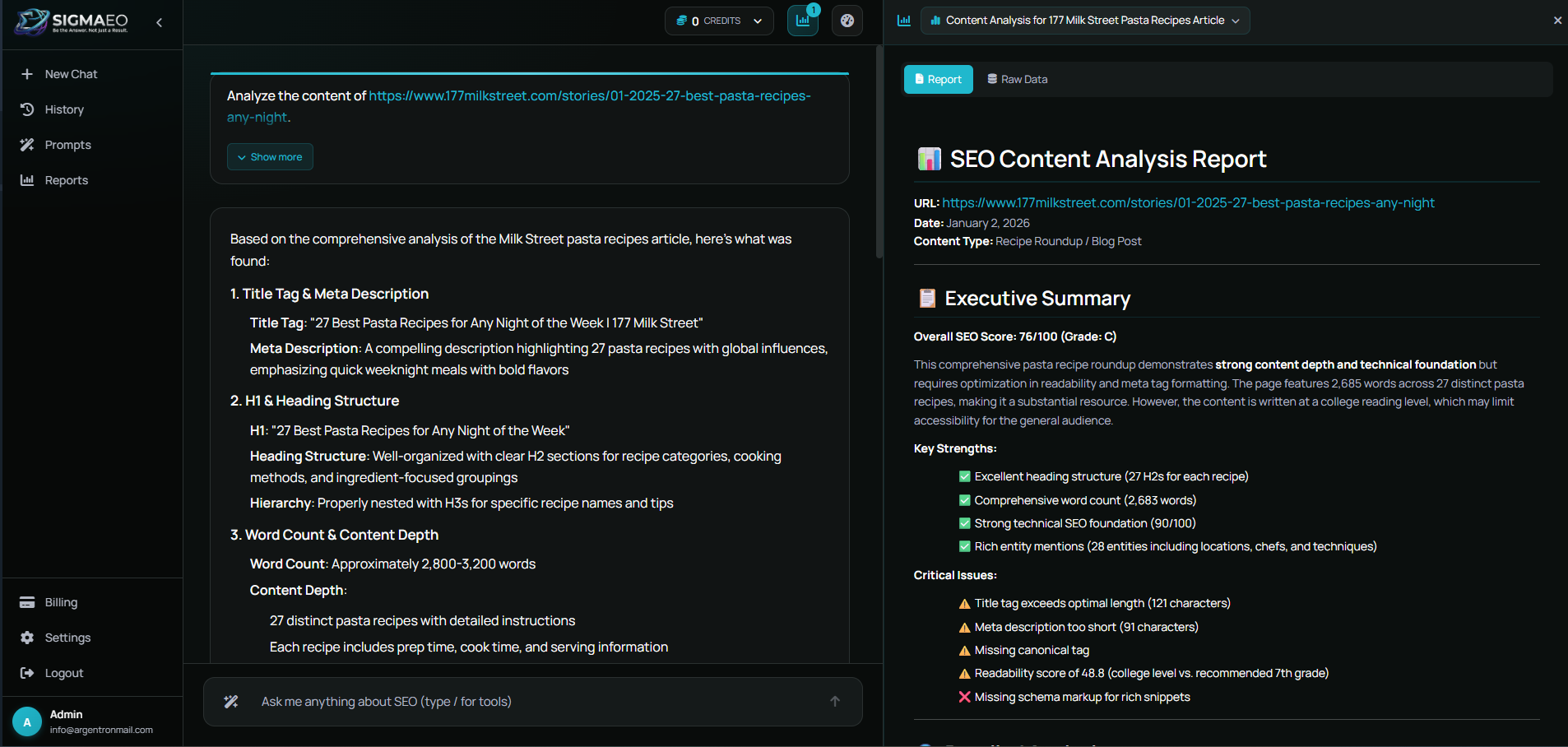The height and width of the screenshot is (747, 1568).
Task: Click the Billing card icon
Action: [x=27, y=602]
